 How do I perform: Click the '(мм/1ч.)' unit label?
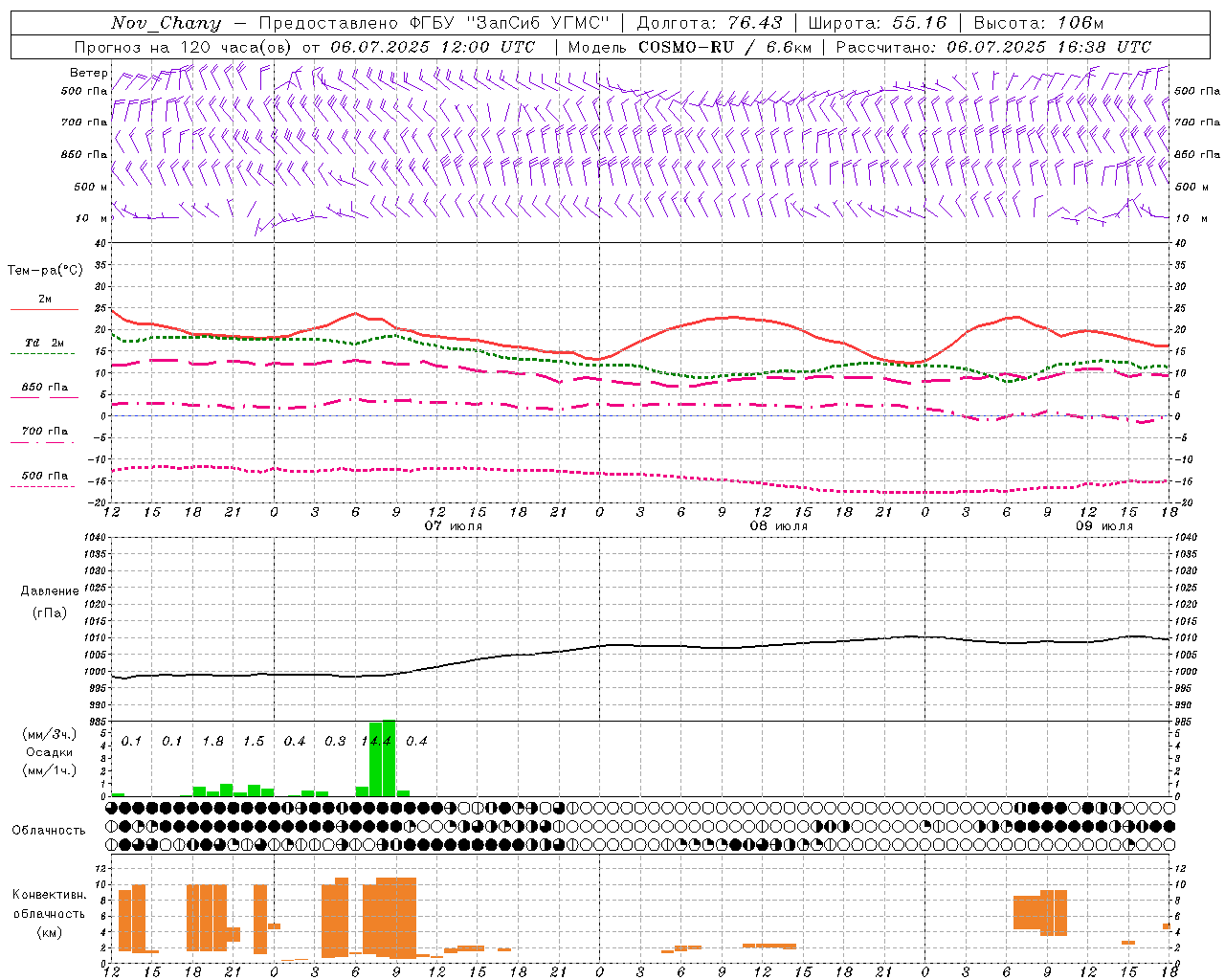tap(50, 770)
